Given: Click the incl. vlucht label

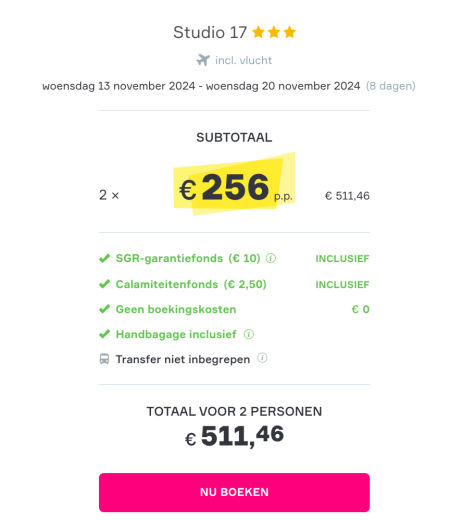Looking at the screenshot, I should click(243, 60).
